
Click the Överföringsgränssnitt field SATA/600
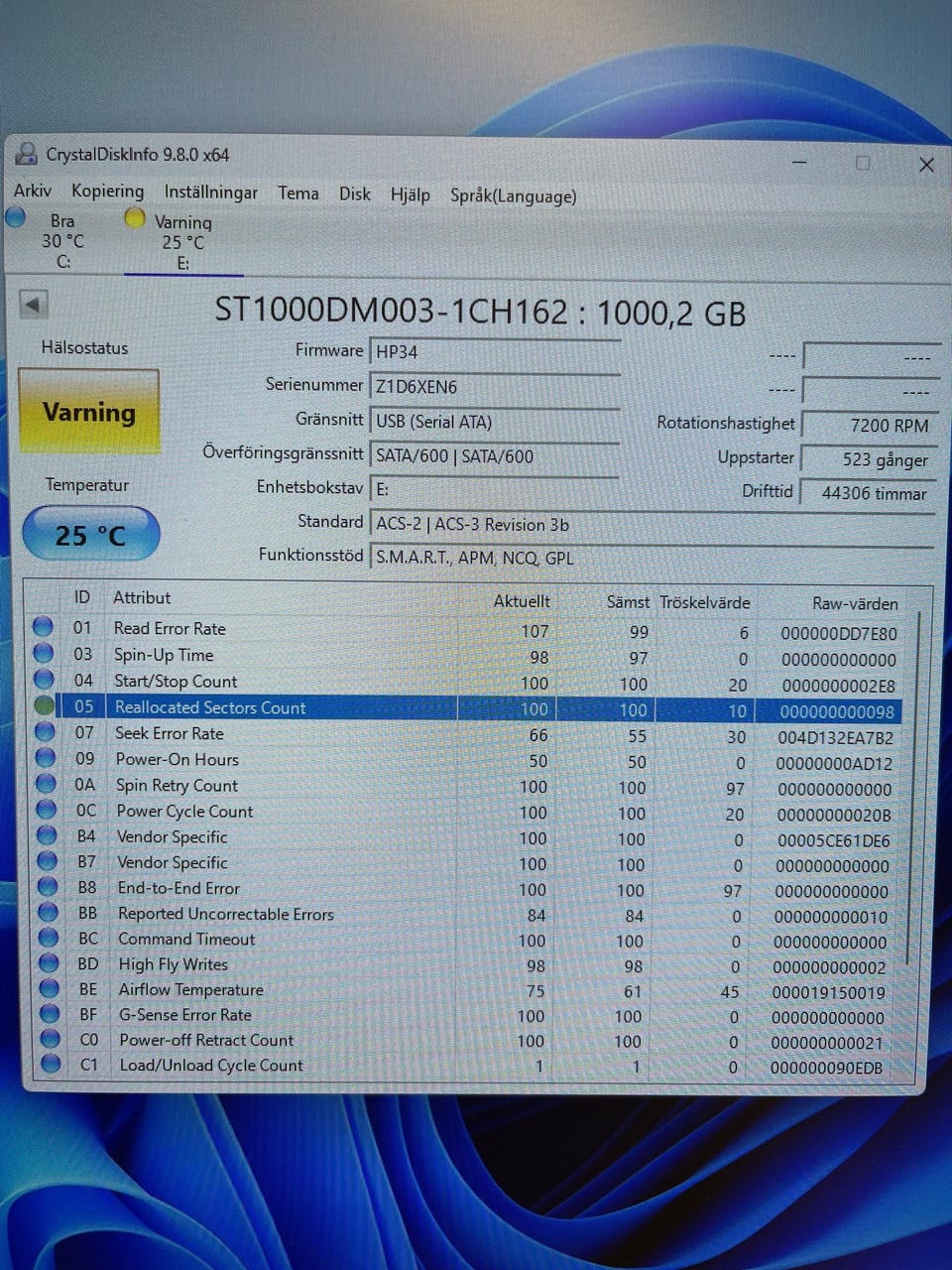point(495,456)
